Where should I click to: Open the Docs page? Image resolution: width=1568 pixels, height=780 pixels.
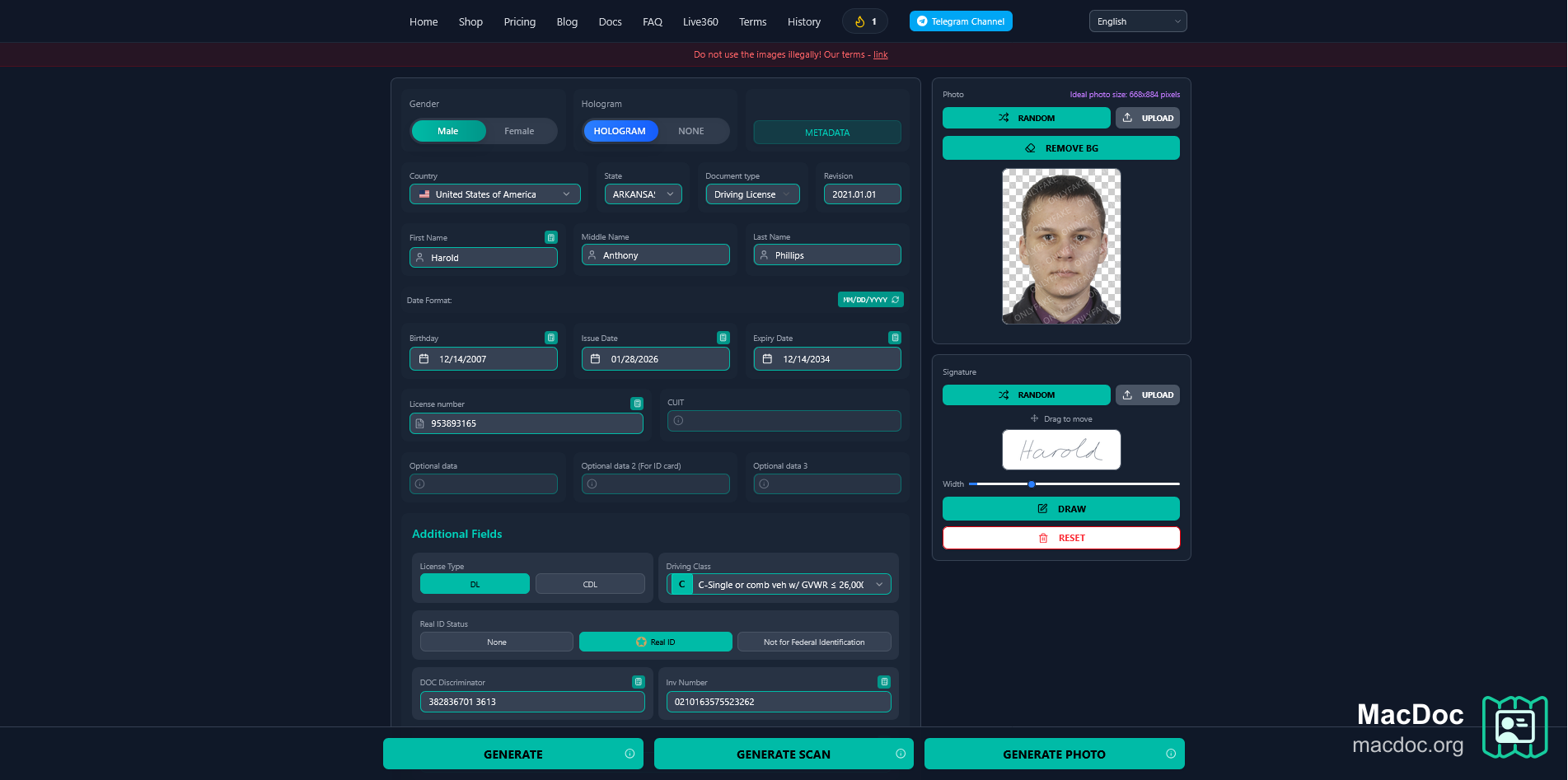click(x=611, y=21)
